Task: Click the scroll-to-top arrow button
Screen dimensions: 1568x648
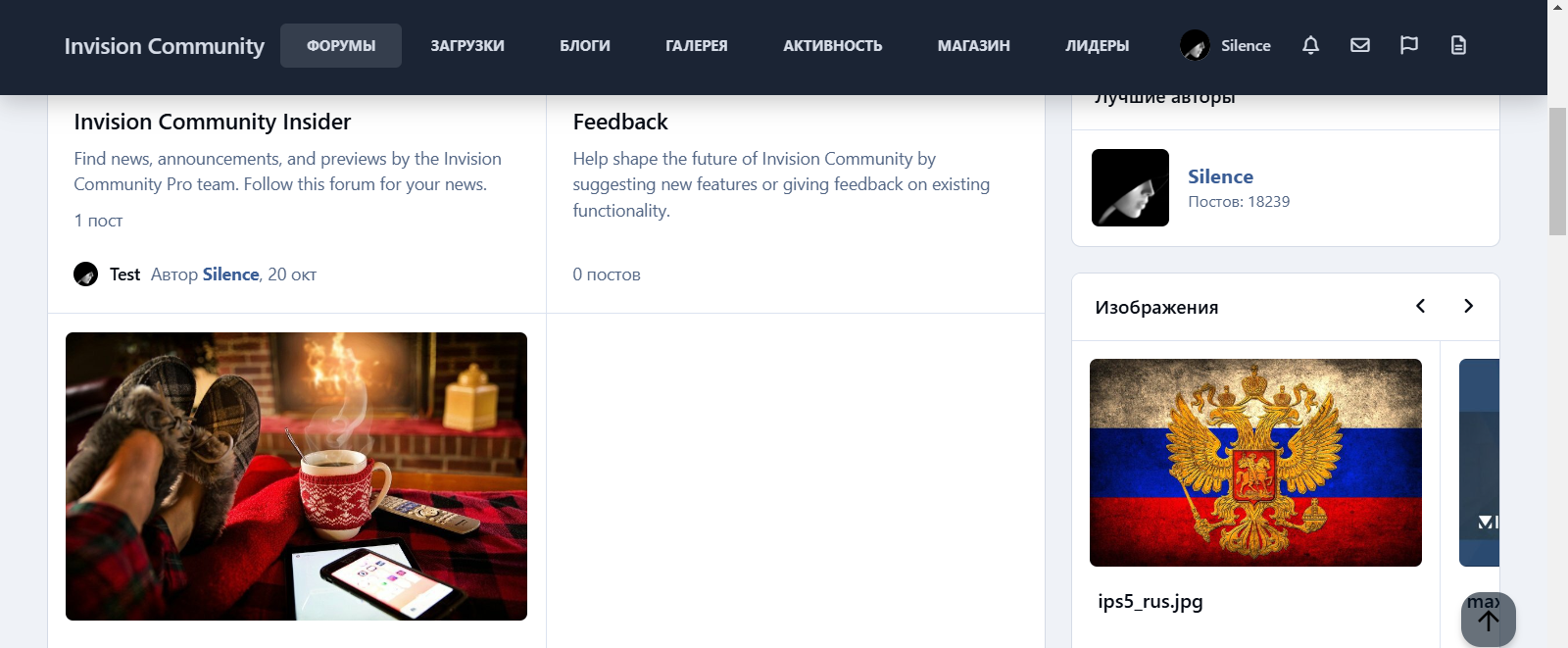Action: (x=1489, y=620)
